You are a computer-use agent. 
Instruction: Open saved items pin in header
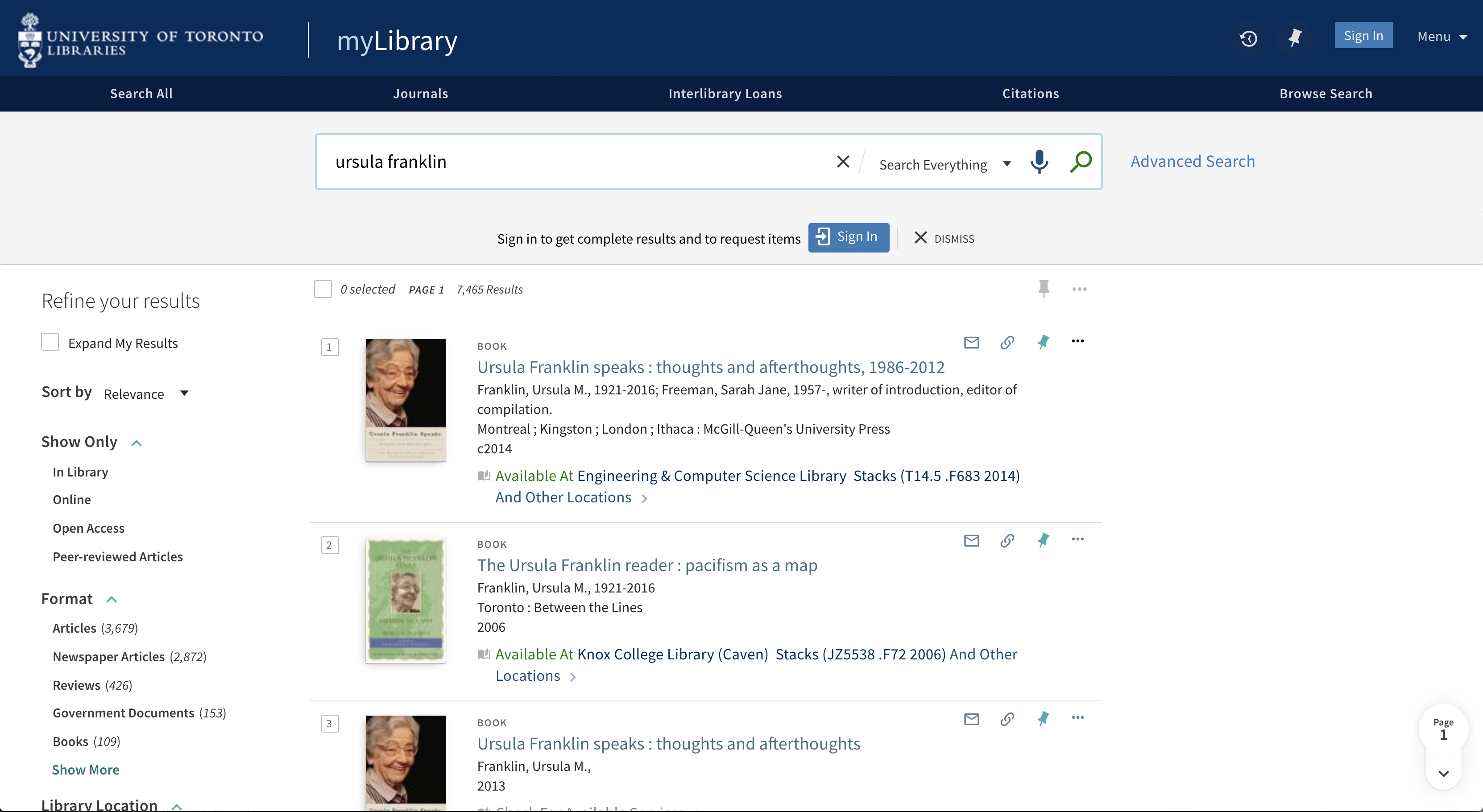click(x=1295, y=38)
